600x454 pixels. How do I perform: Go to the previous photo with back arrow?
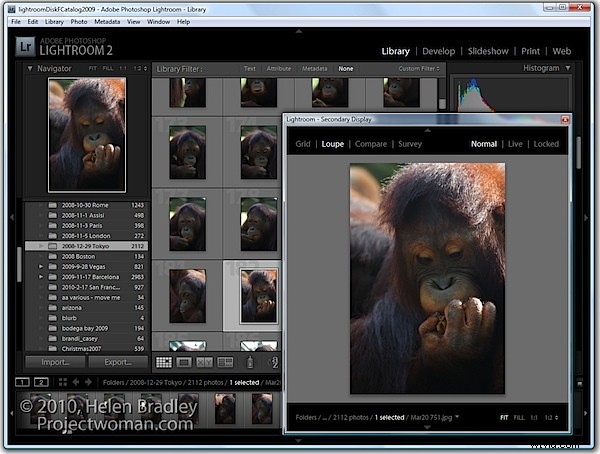(x=76, y=382)
